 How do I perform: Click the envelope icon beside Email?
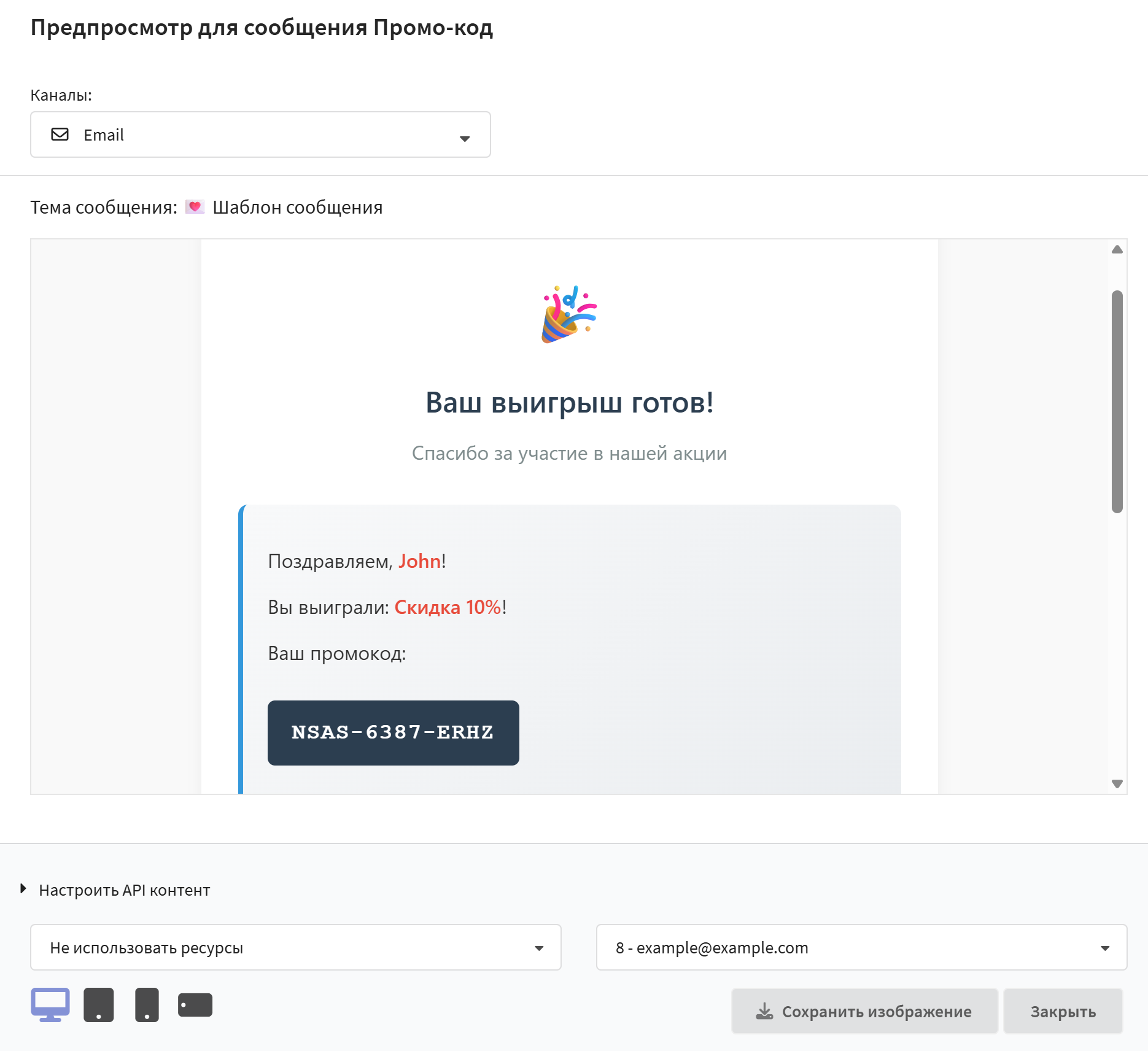[60, 134]
